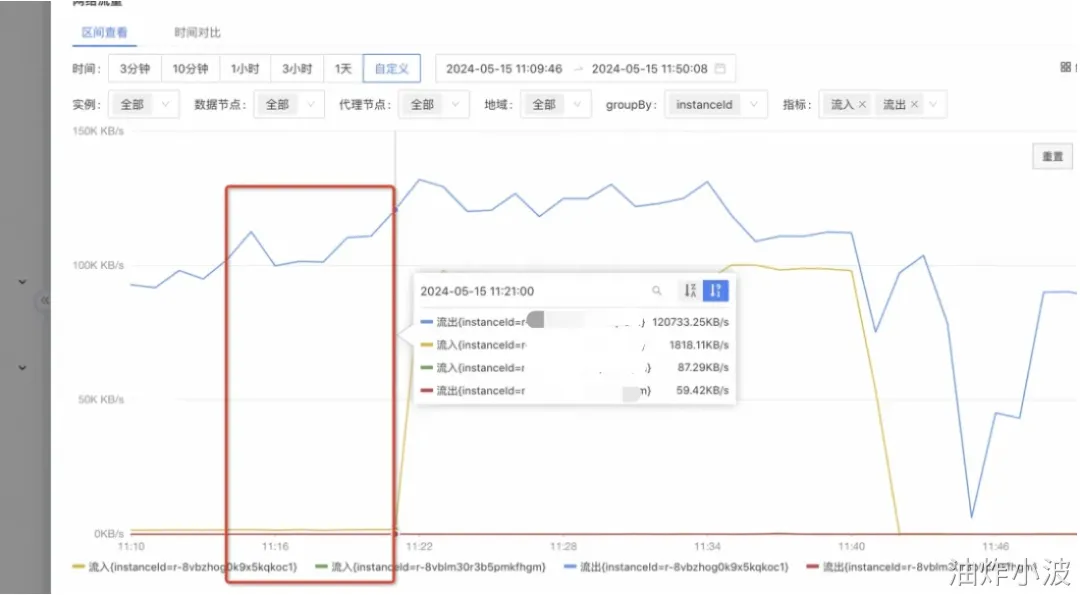Open the 地域 dropdown
This screenshot has width=1080, height=595.
555,105
